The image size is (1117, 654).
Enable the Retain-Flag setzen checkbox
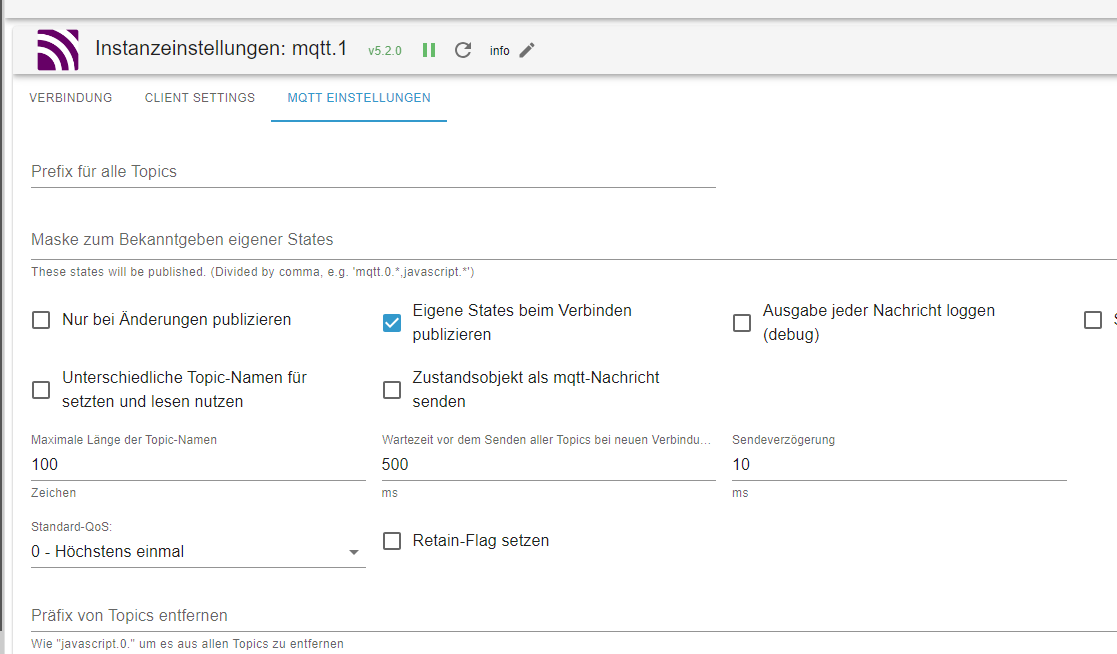[392, 541]
